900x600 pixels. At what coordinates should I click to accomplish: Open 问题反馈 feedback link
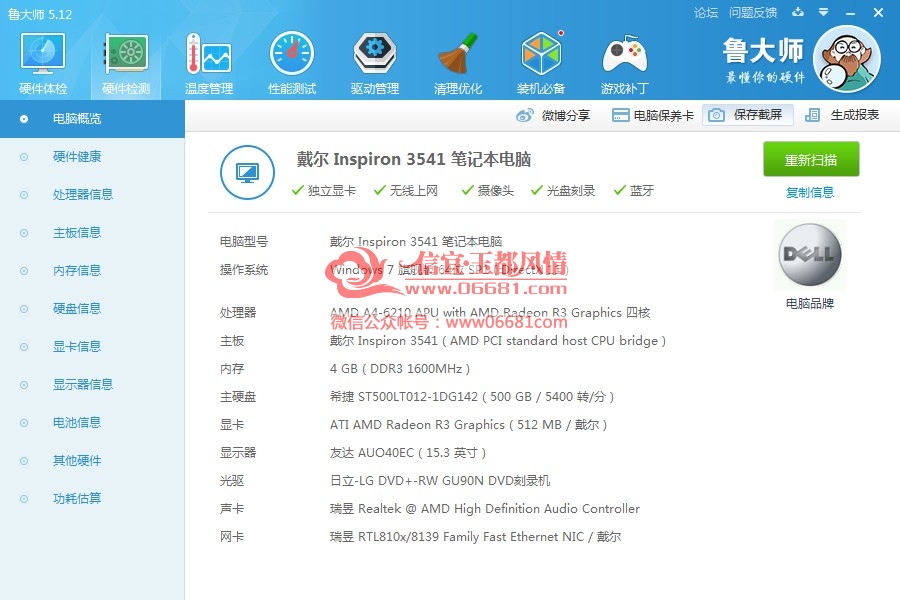(x=752, y=13)
